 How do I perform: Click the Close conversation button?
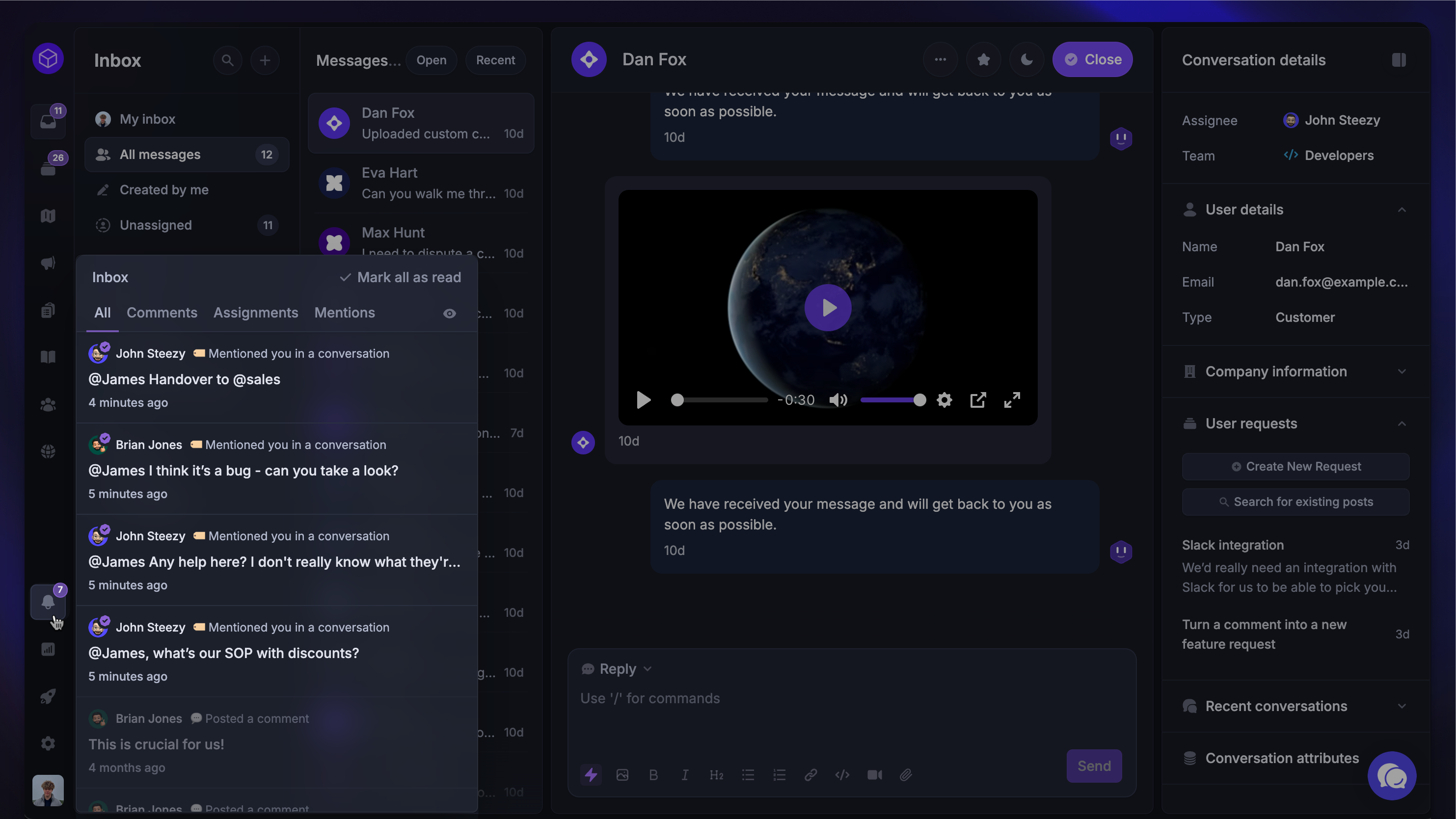[1092, 59]
